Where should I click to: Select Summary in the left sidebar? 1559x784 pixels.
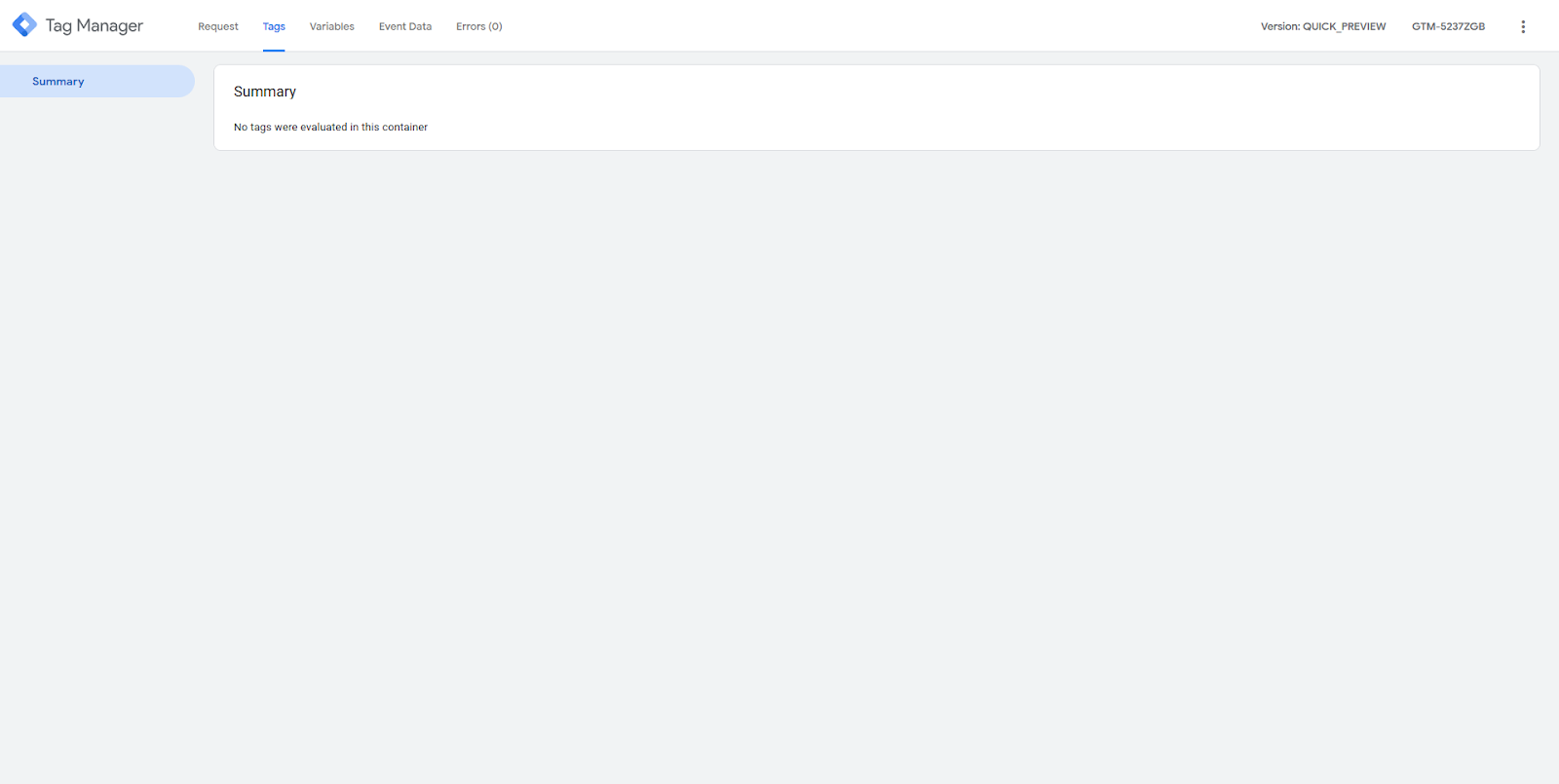pos(97,81)
